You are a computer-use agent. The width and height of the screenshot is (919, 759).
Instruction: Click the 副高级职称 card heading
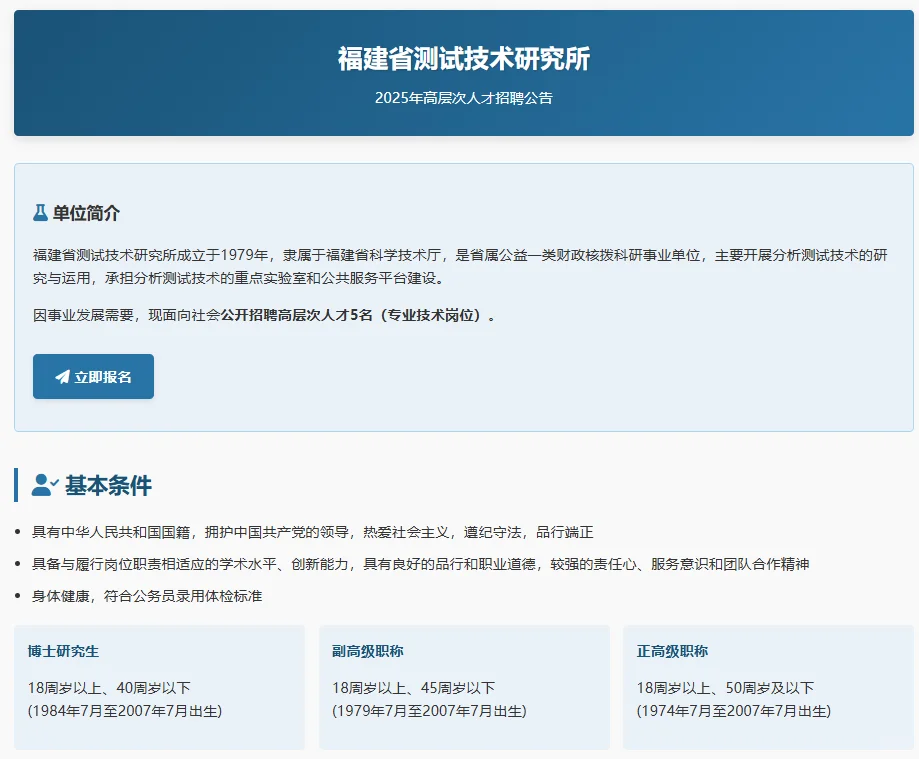tap(367, 651)
